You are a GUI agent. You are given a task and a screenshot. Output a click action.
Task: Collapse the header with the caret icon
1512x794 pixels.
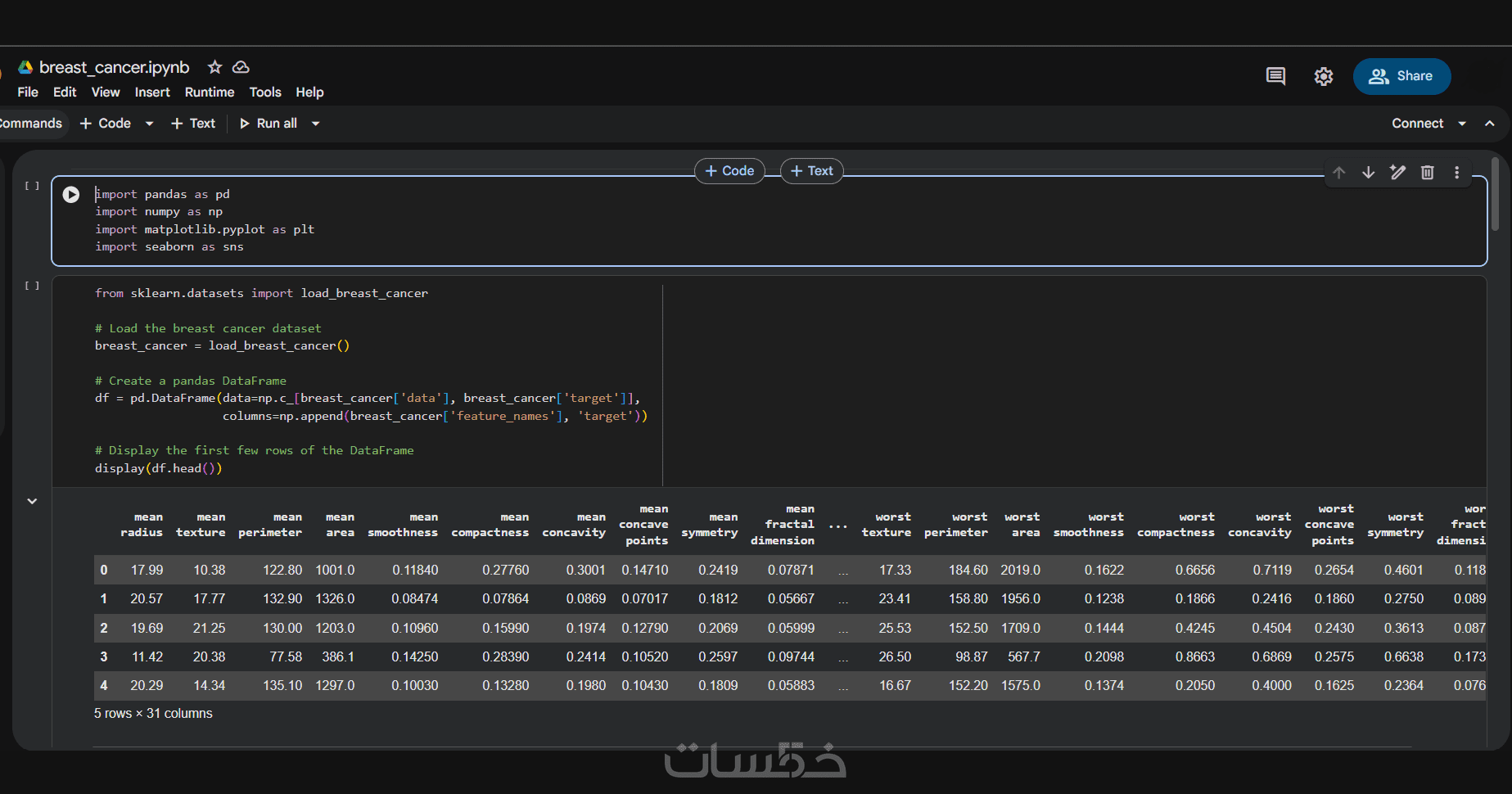(1490, 124)
